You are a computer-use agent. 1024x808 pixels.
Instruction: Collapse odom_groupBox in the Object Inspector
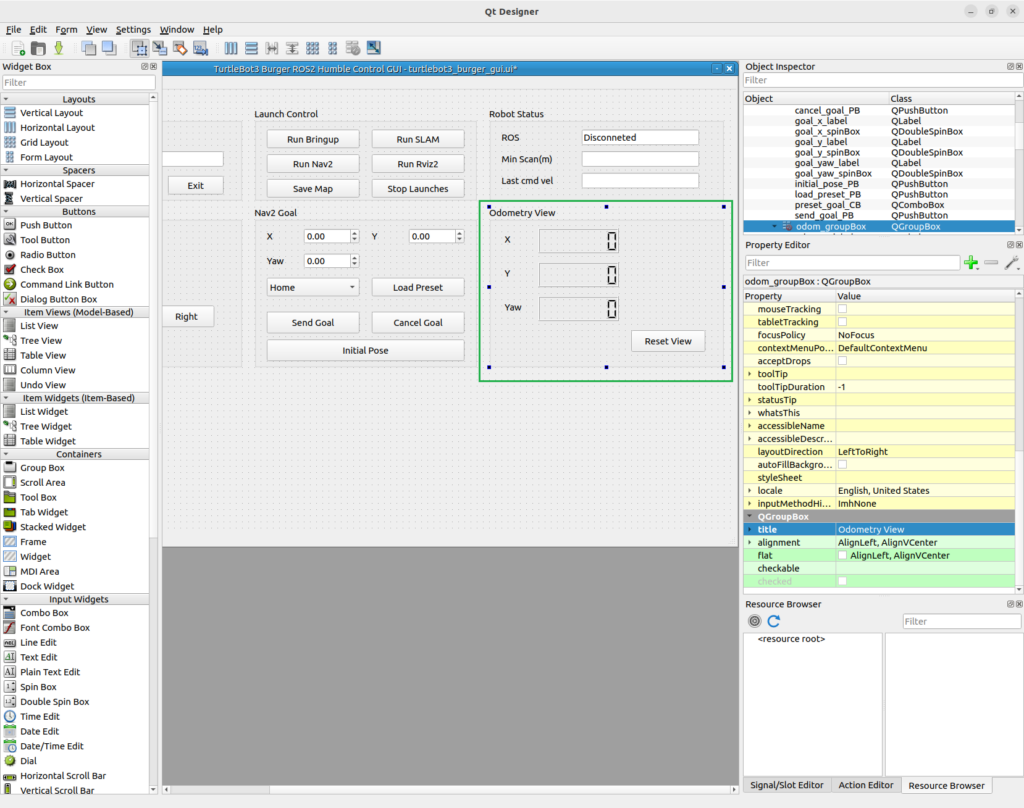click(775, 227)
